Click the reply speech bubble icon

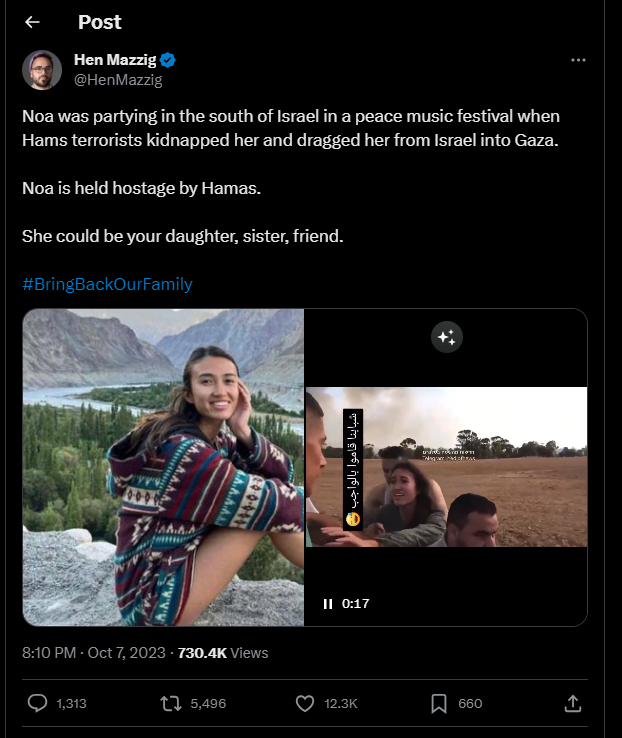coord(38,704)
